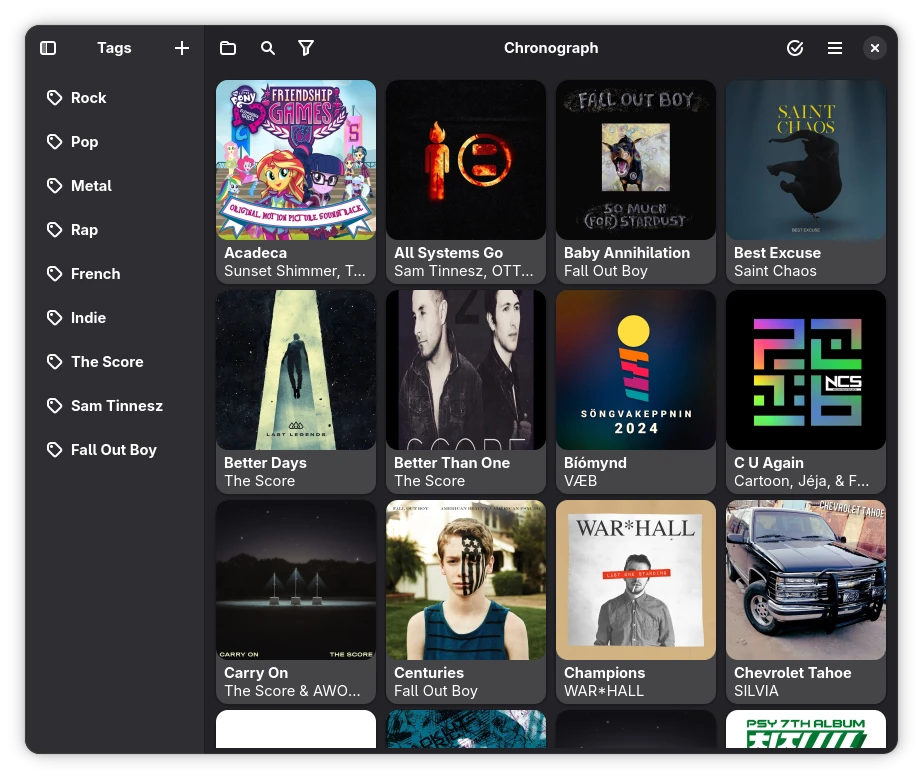Open the folder chooser icon

point(228,48)
